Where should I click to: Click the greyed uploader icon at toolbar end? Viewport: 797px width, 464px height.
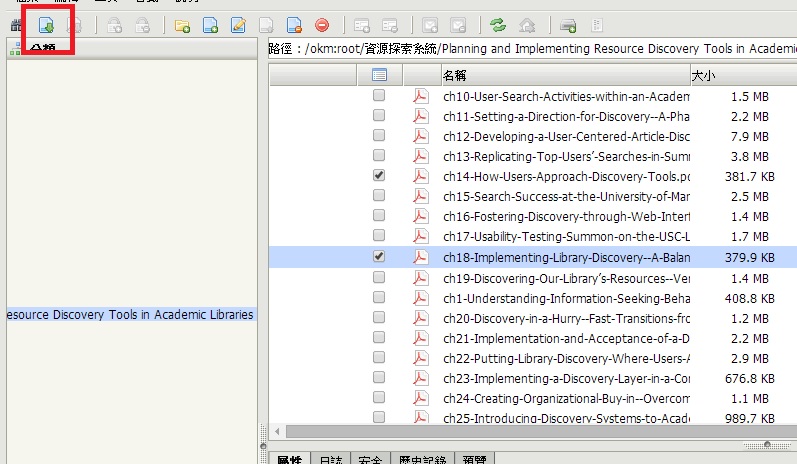pyautogui.click(x=597, y=25)
